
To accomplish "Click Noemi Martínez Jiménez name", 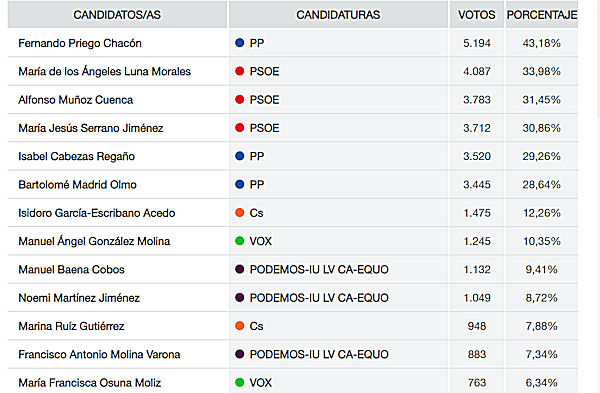I will [x=79, y=298].
